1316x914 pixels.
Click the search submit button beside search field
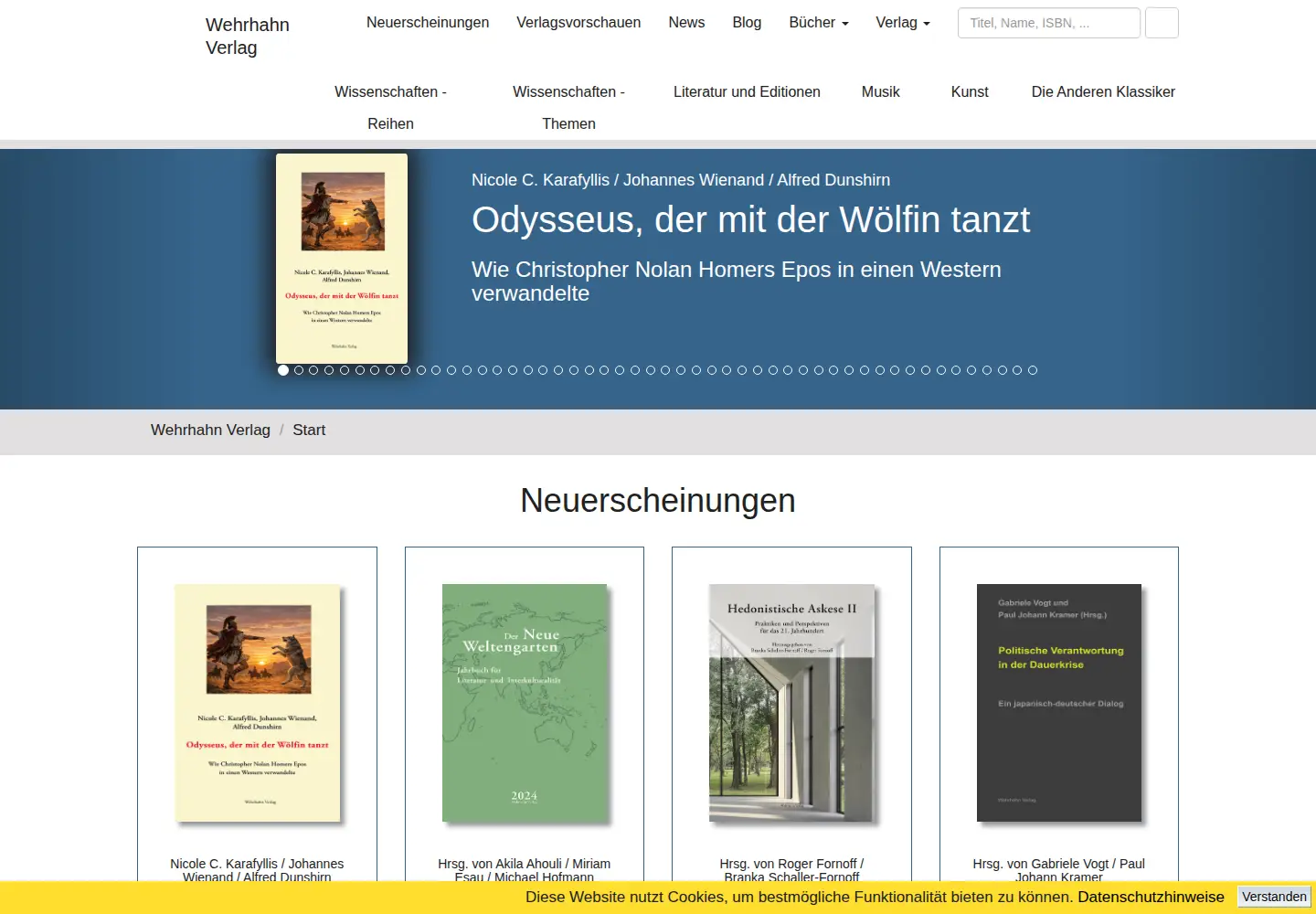[x=1162, y=23]
